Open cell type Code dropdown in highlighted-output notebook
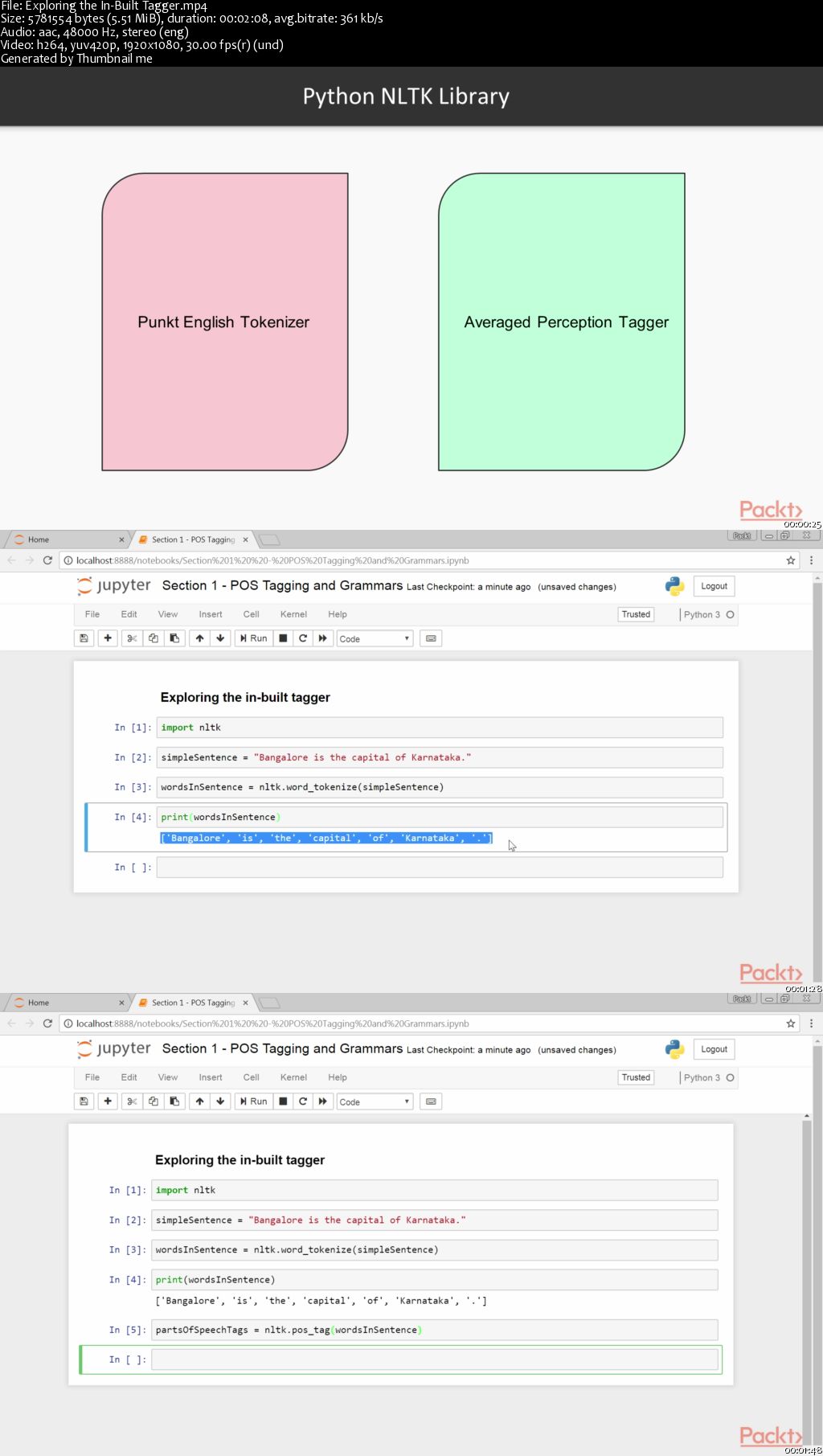The height and width of the screenshot is (1456, 823). [375, 638]
